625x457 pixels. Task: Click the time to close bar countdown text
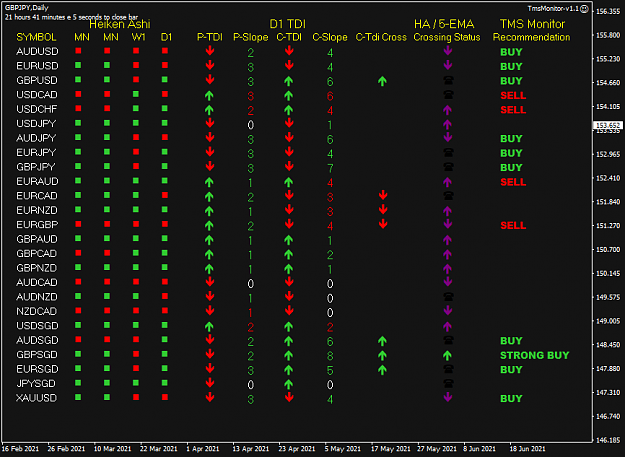click(x=71, y=17)
